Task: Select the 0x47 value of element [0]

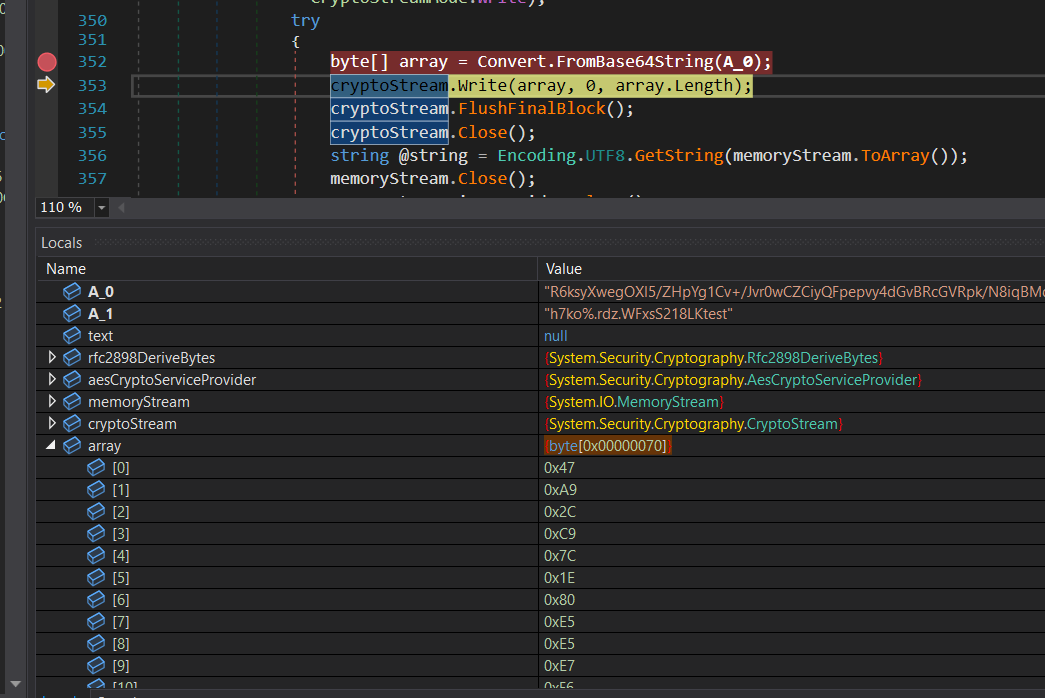Action: (560, 468)
